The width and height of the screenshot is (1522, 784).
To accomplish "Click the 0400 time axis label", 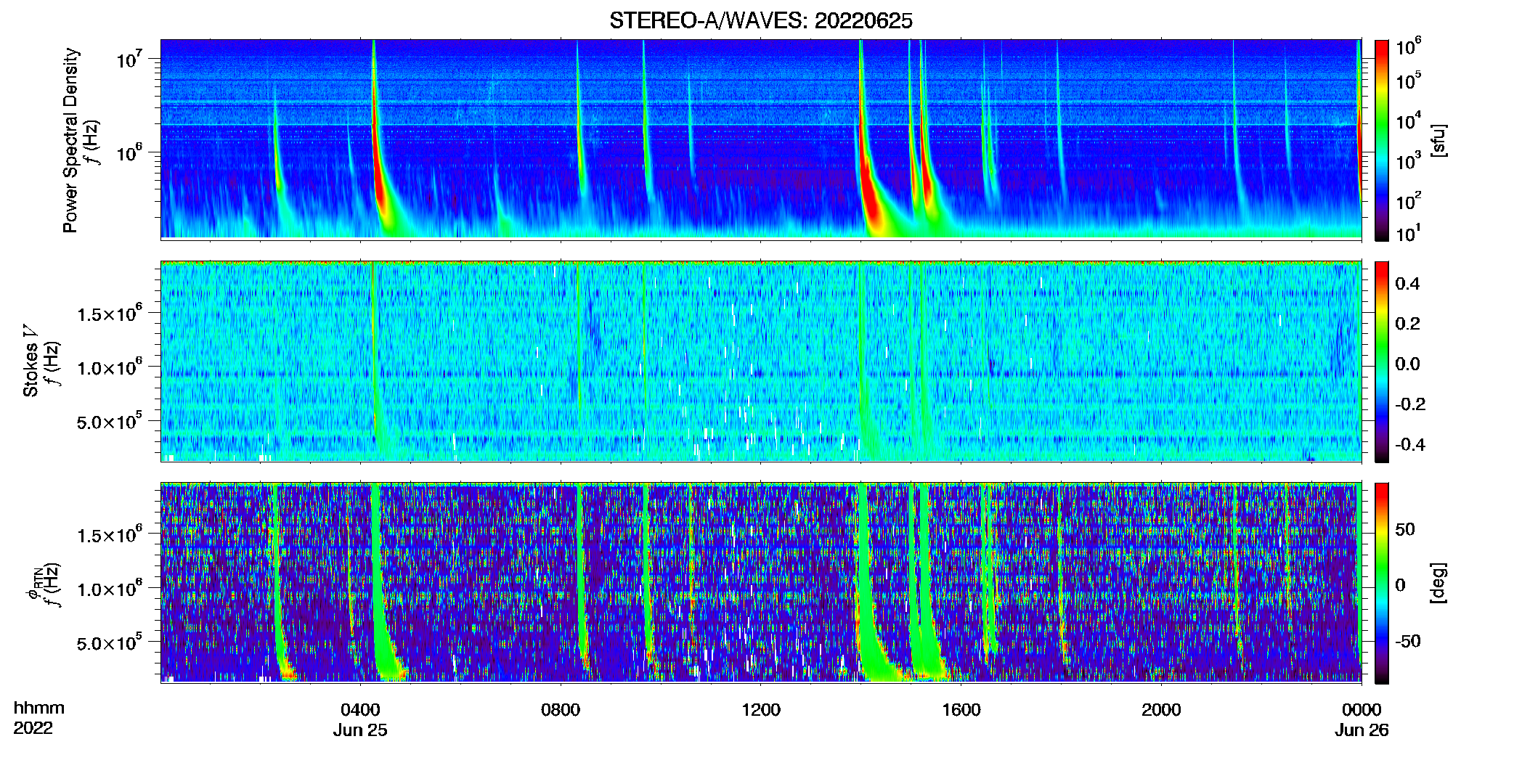I will coord(360,710).
